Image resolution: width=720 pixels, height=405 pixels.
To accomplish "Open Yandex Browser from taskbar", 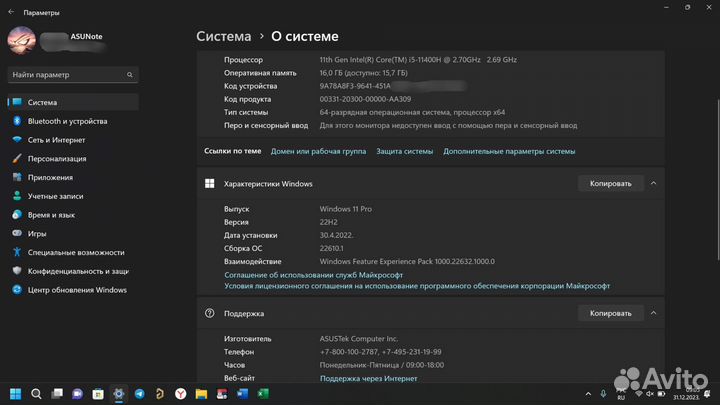I will tap(181, 394).
